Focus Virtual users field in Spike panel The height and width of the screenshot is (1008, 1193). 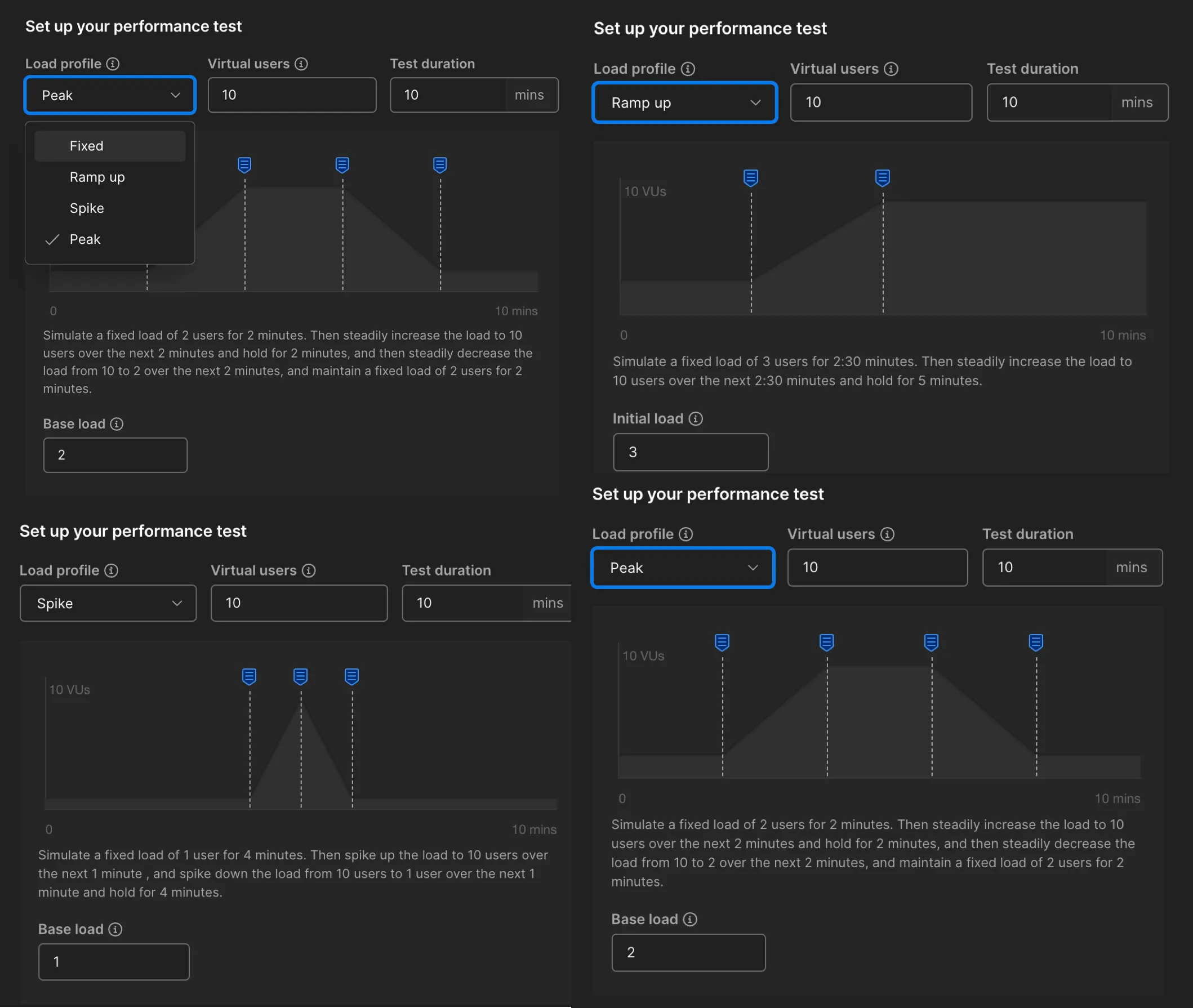[299, 604]
